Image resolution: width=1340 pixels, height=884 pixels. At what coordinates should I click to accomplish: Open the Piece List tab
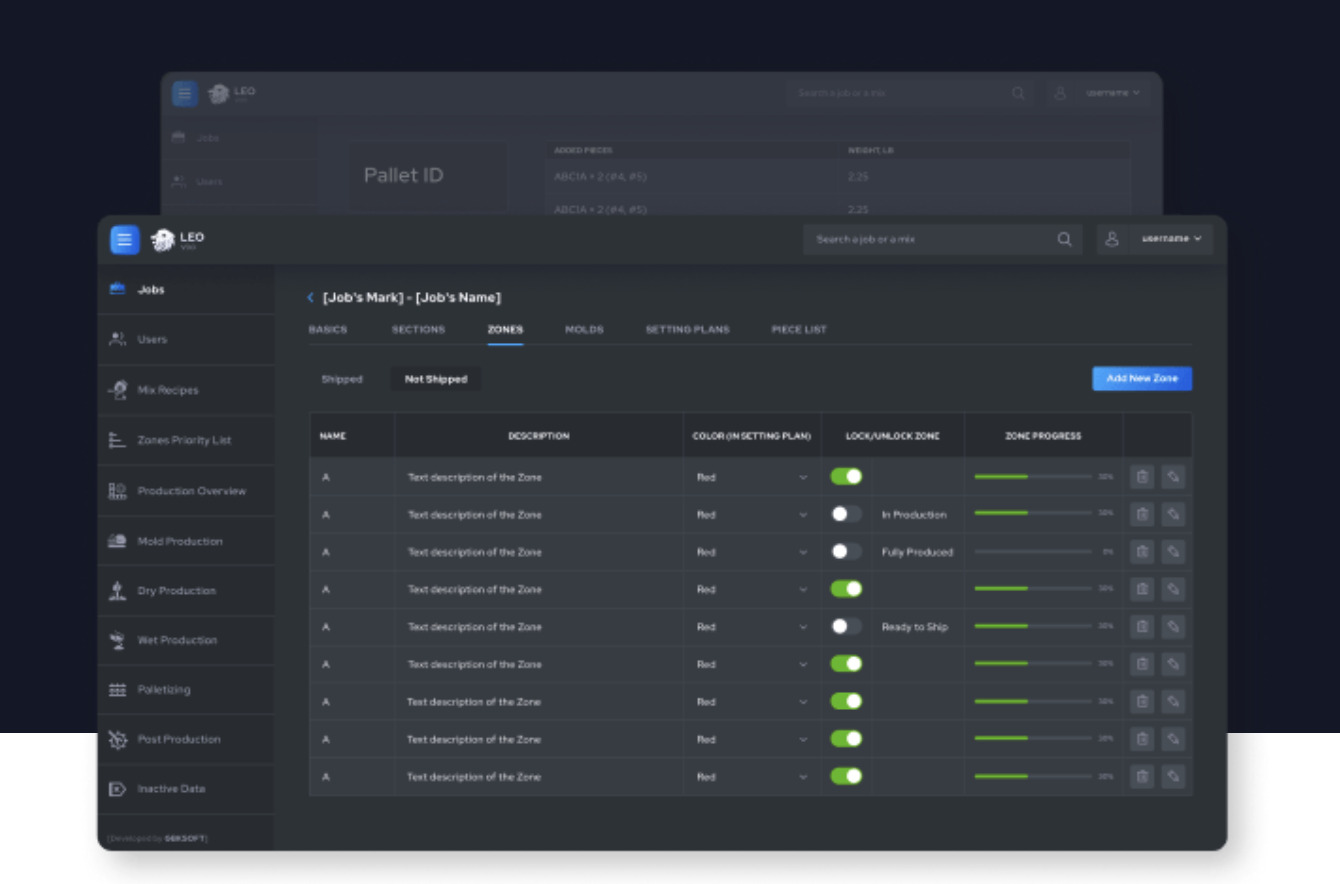pos(799,329)
